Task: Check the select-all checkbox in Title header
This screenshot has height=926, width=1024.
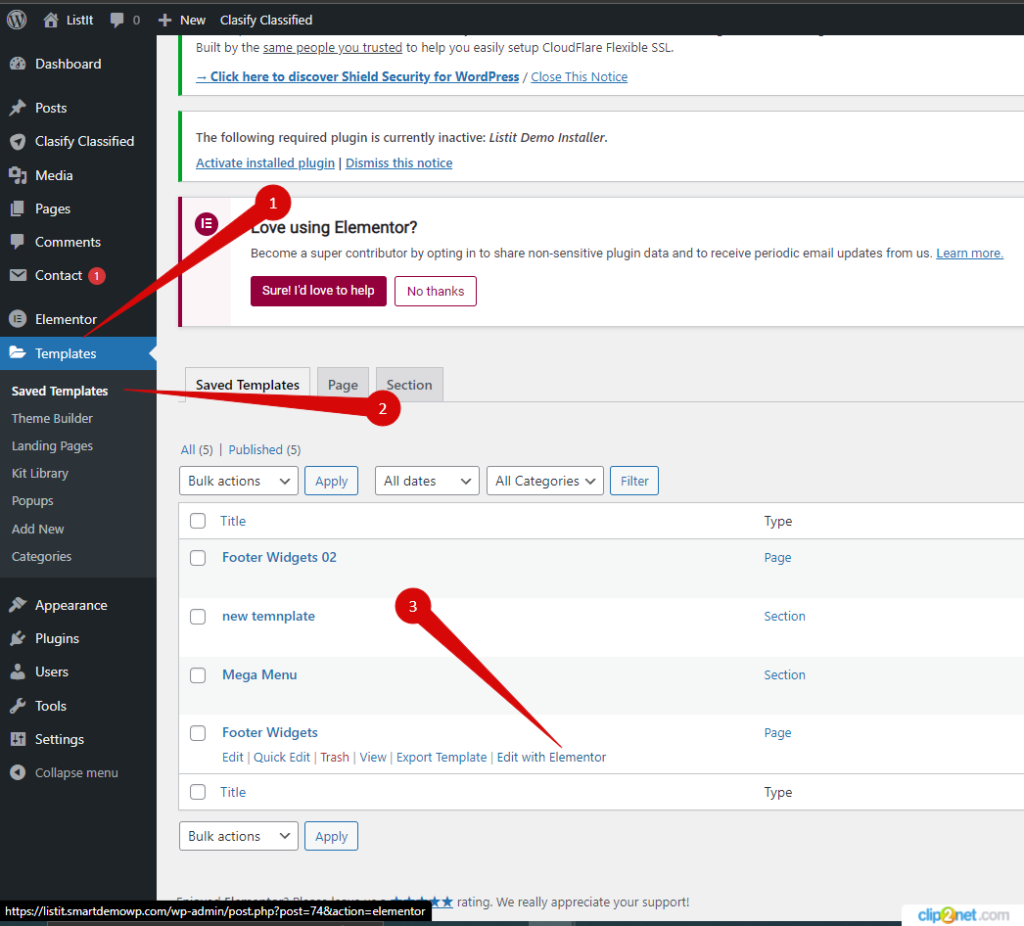Action: tap(197, 521)
